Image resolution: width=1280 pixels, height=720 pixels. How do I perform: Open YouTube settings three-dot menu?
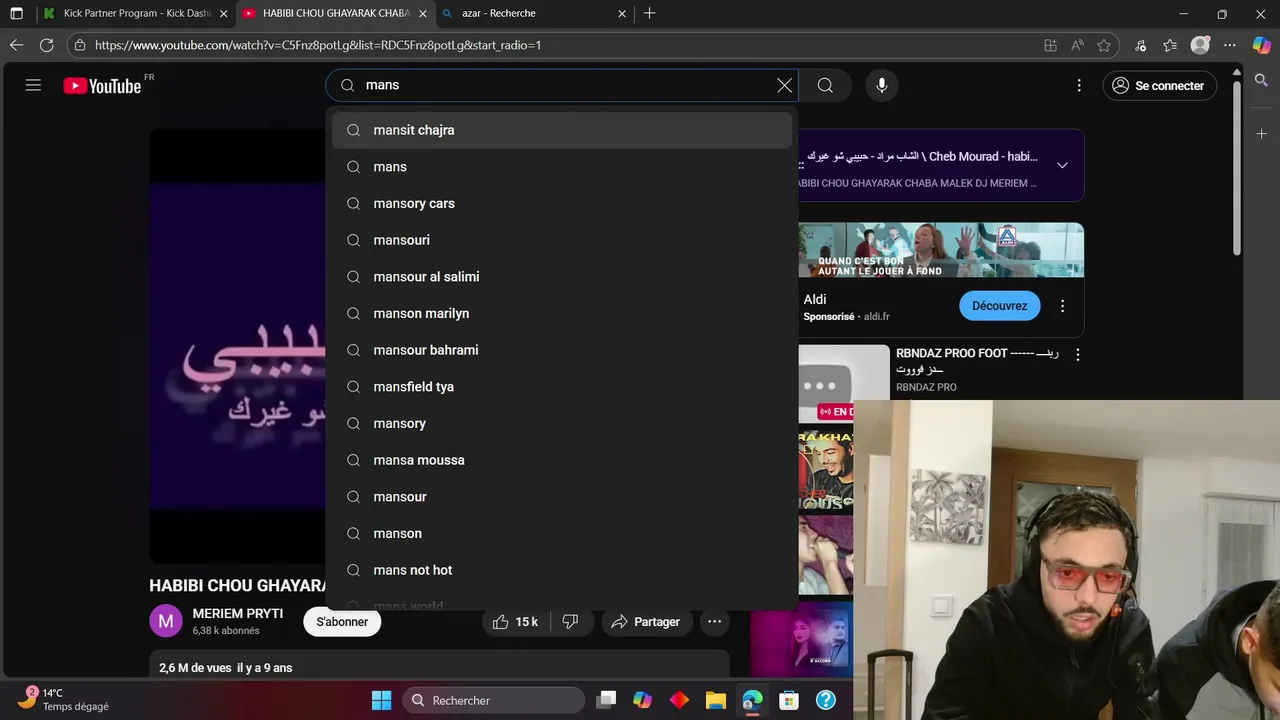tap(1079, 85)
